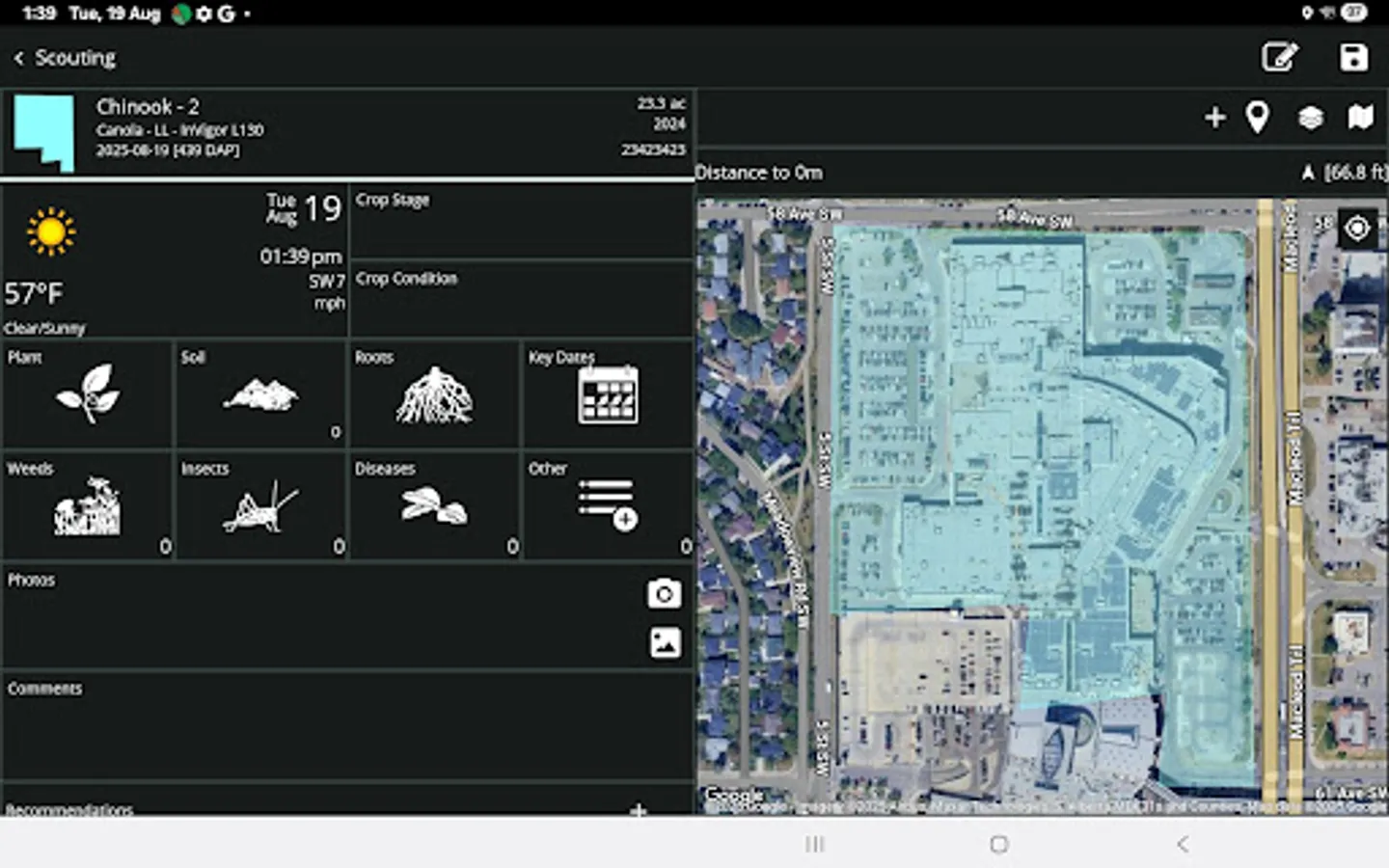This screenshot has width=1389, height=868.
Task: Open notifications from the status bar date
Action: (x=114, y=14)
